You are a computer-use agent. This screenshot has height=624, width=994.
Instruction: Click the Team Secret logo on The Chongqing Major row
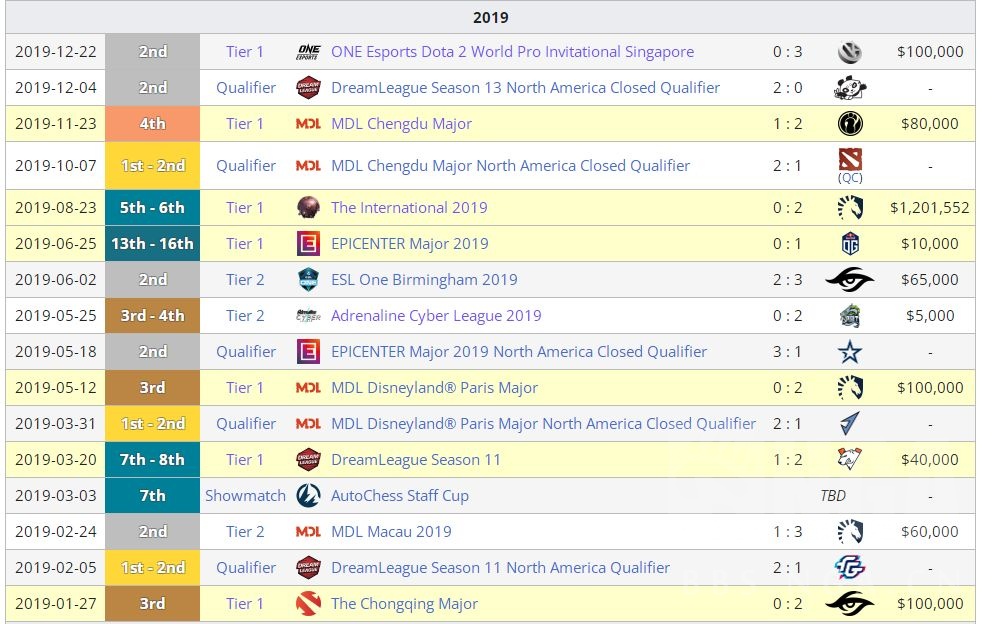point(849,603)
